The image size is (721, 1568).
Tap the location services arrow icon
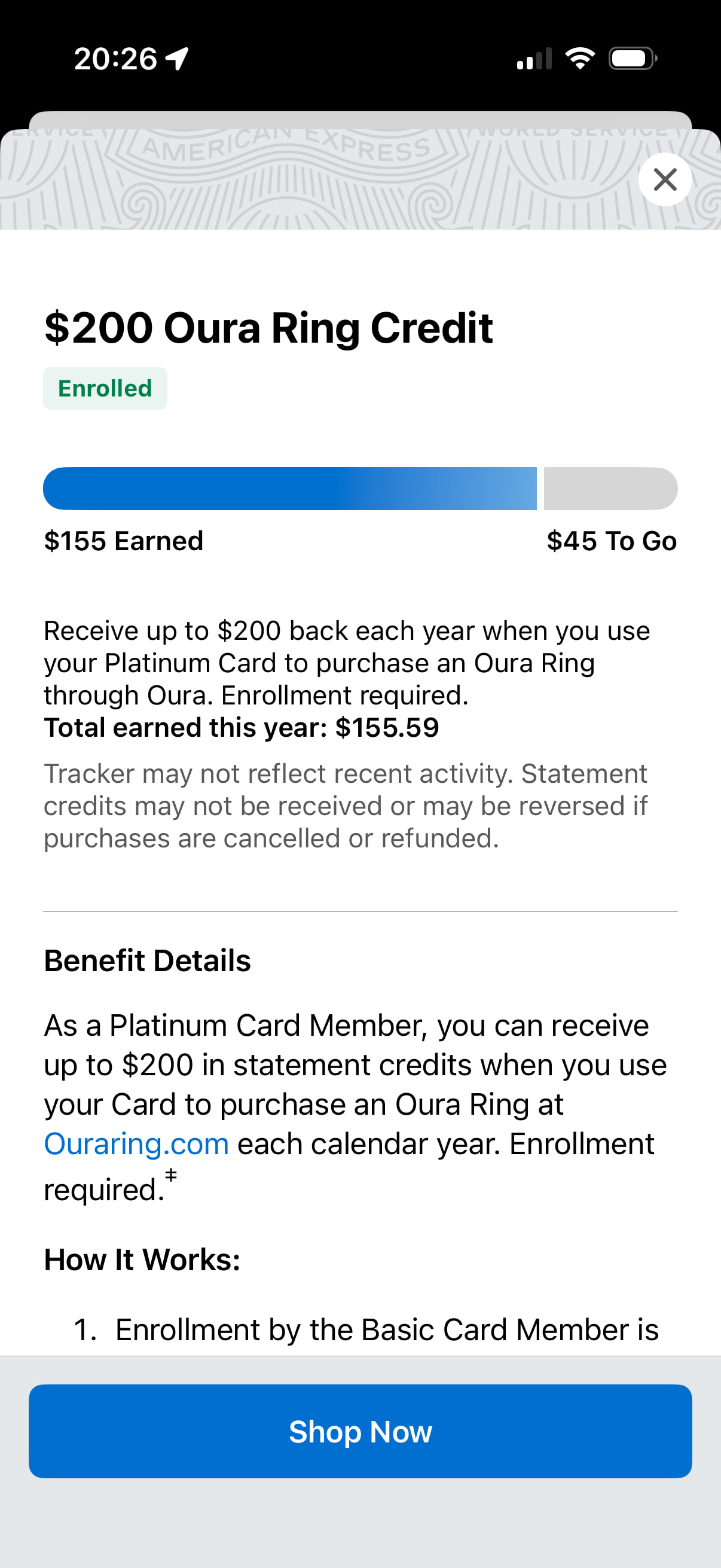coord(177,59)
